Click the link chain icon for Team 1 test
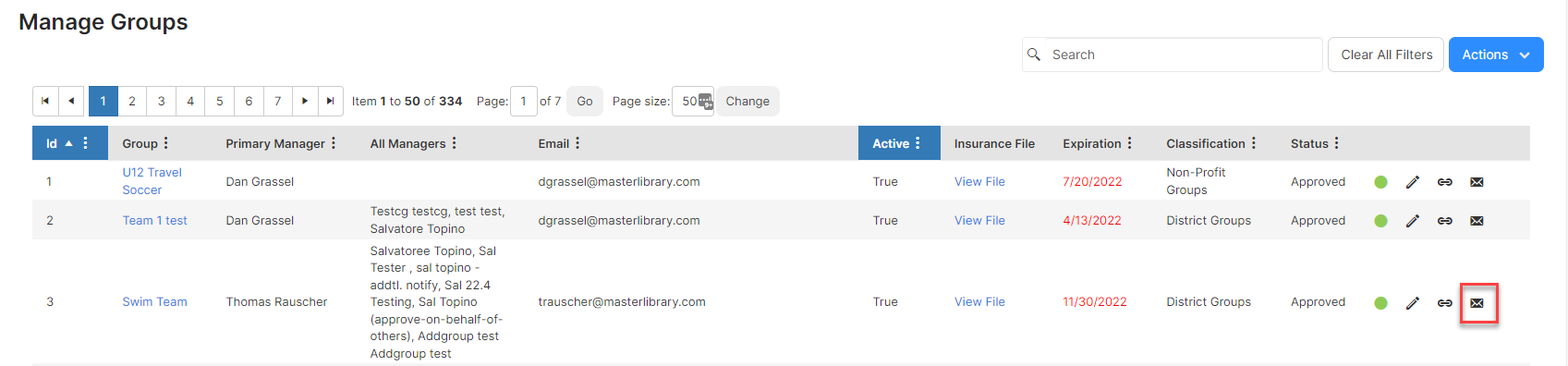The width and height of the screenshot is (1568, 366). point(1444,221)
